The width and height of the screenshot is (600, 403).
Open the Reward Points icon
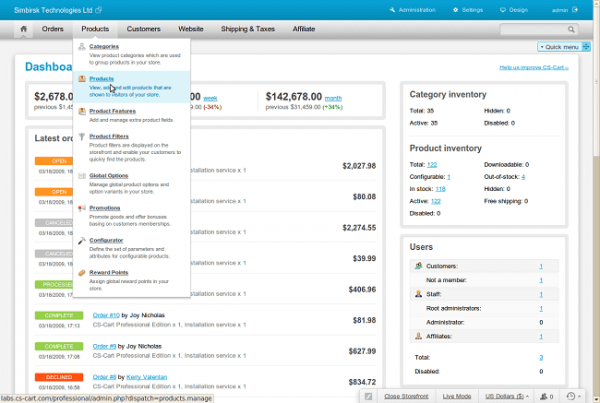click(x=82, y=272)
